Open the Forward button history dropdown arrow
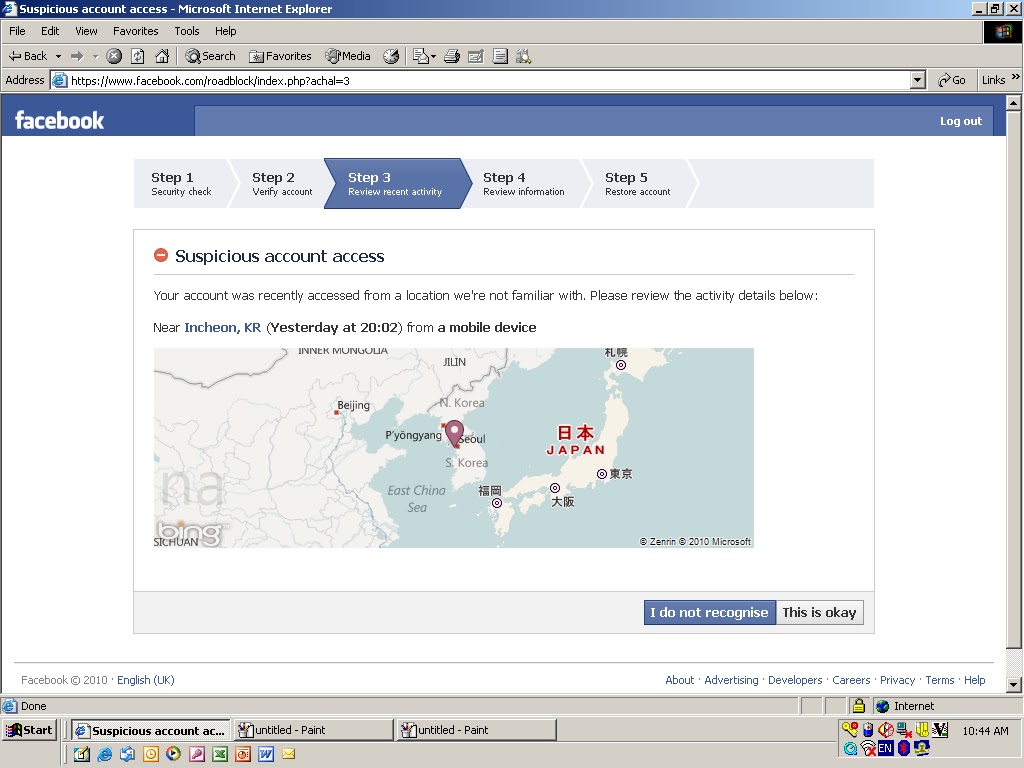1024x768 pixels. tap(95, 56)
